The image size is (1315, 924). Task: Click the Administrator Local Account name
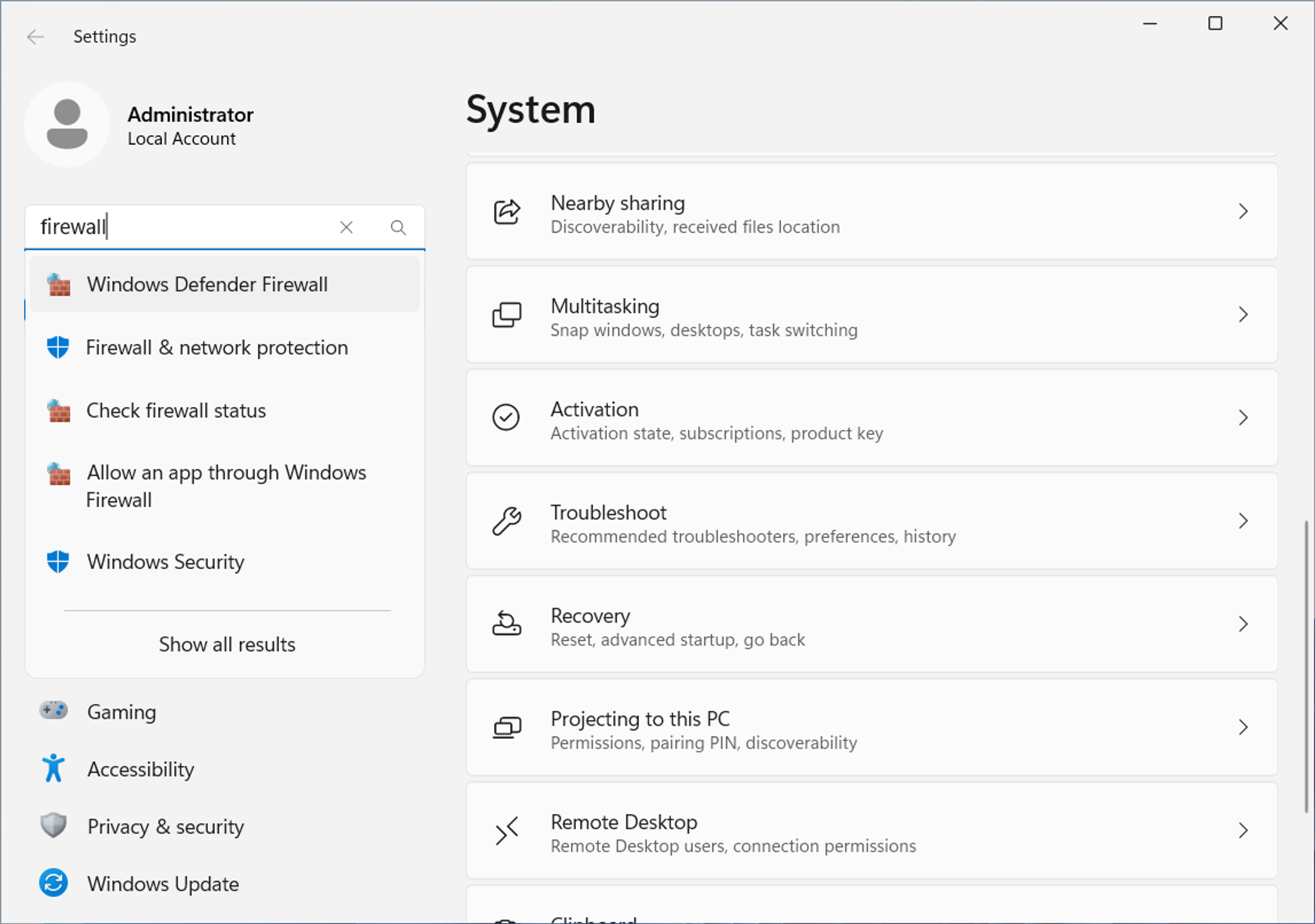click(x=190, y=126)
